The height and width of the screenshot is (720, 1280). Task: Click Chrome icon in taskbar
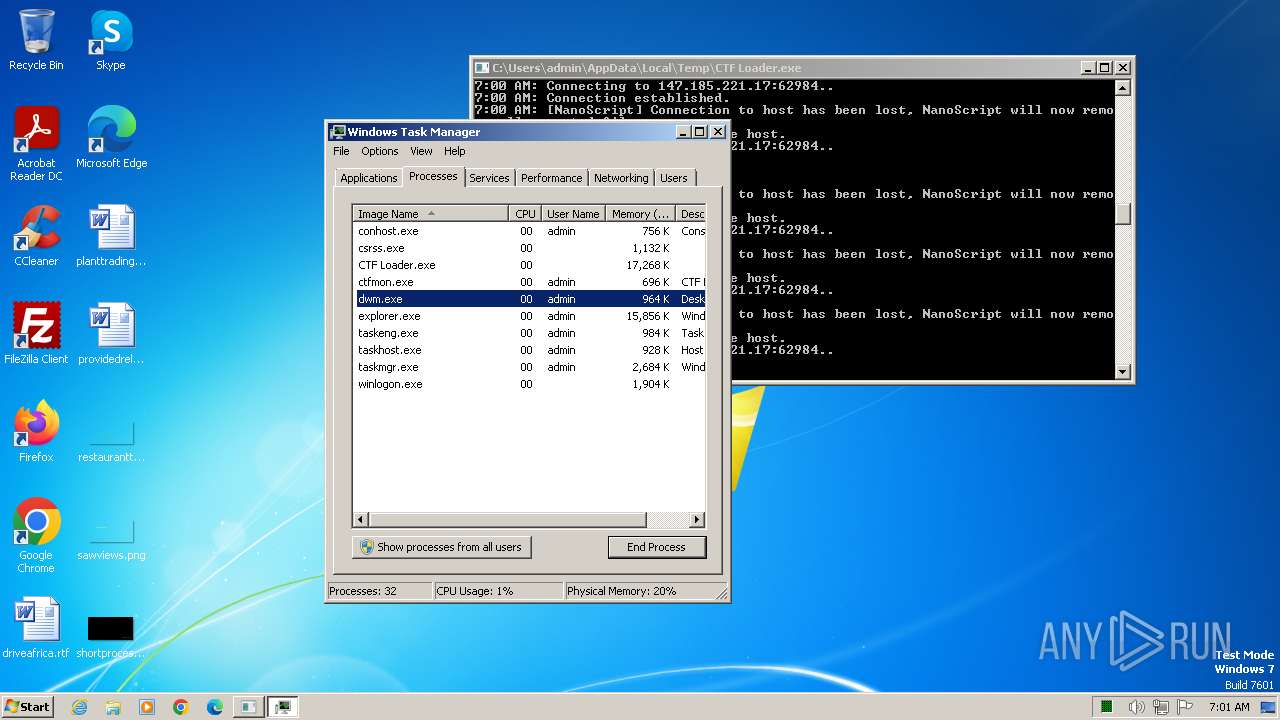click(x=181, y=707)
